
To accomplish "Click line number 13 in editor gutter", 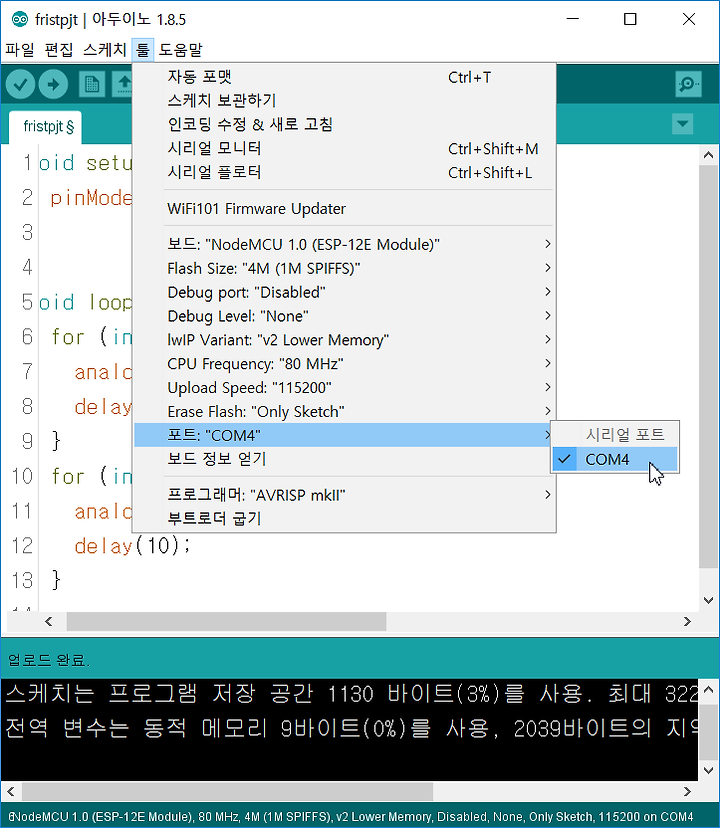I will pyautogui.click(x=22, y=580).
